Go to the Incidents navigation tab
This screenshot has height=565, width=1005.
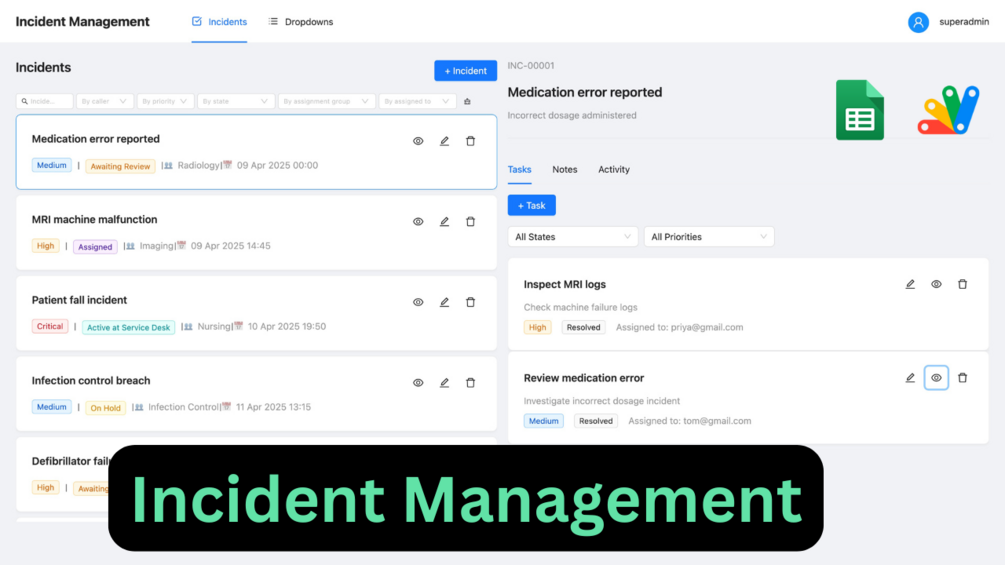click(219, 22)
